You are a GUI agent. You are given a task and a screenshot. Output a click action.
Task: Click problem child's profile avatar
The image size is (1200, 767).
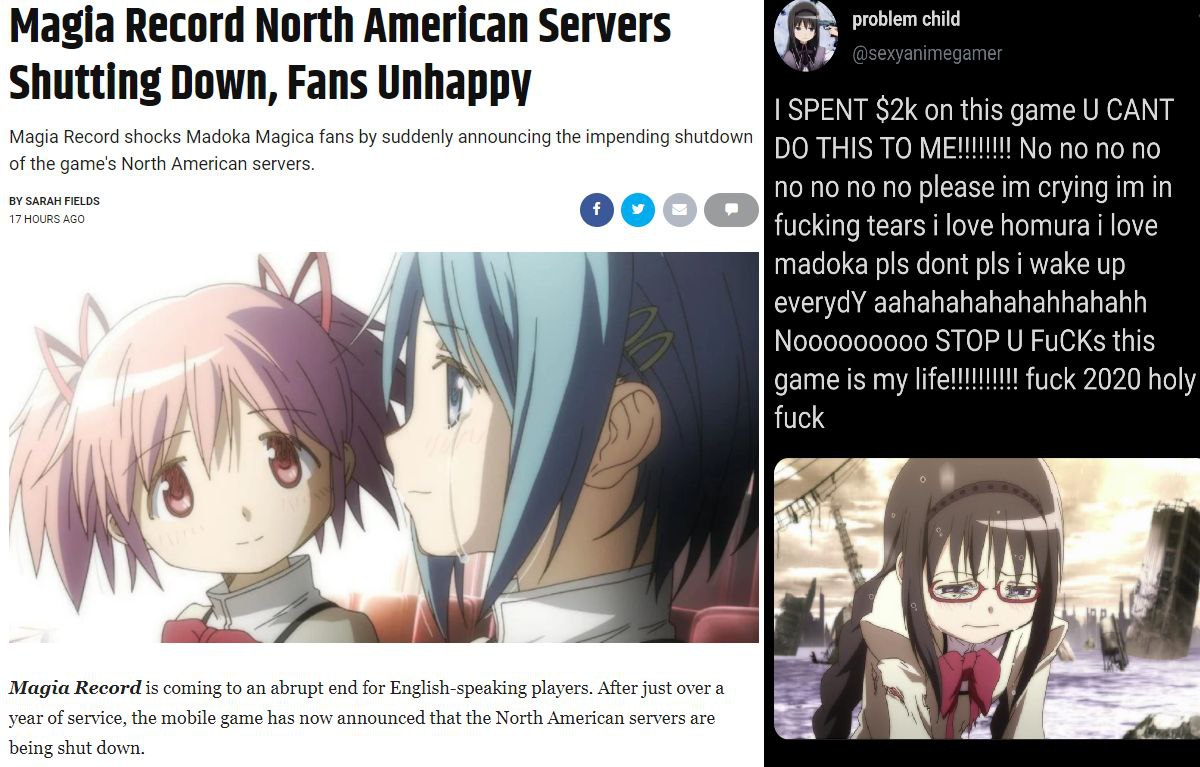806,38
